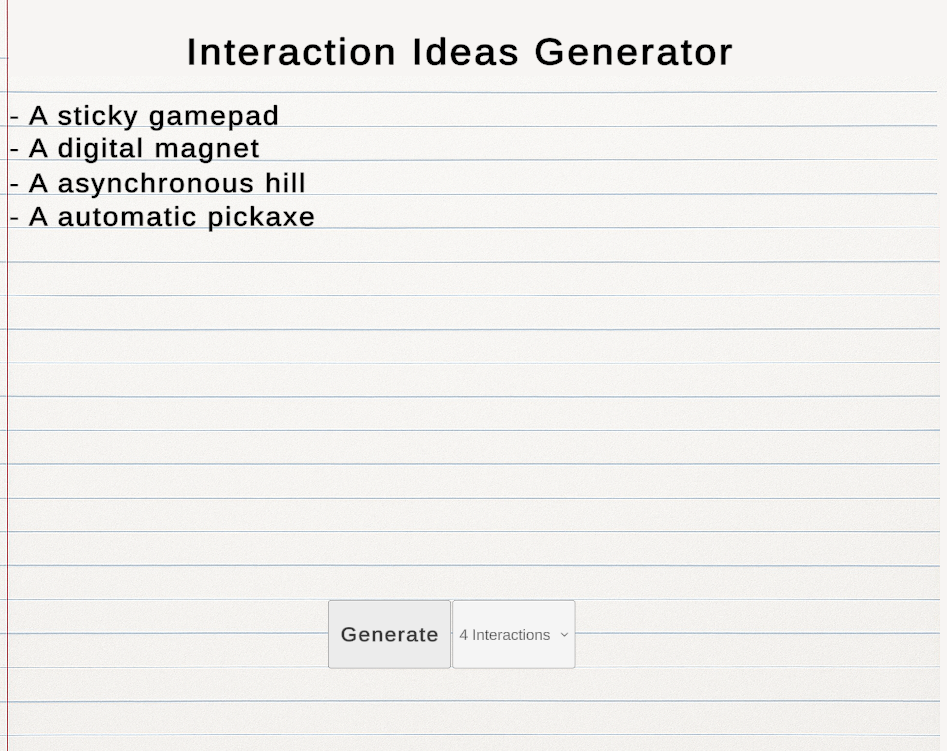Screen dimensions: 947x751
Task: Select the "A digital magnet" idea line
Action: click(135, 149)
